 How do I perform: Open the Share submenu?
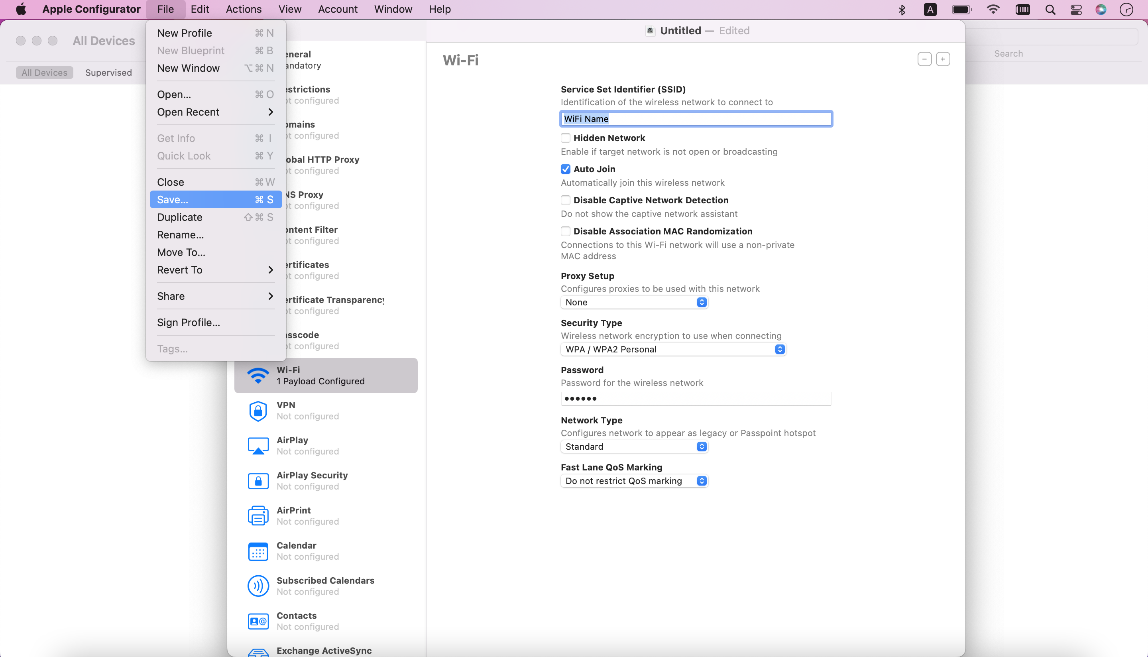[215, 297]
